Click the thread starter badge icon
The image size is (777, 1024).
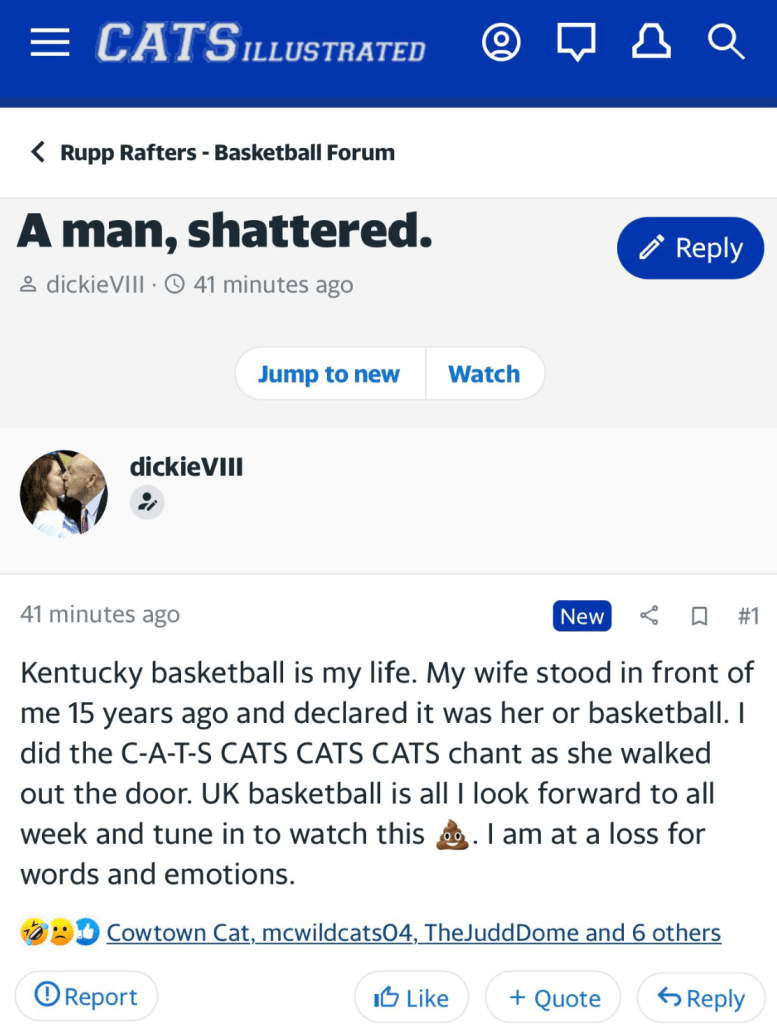147,502
